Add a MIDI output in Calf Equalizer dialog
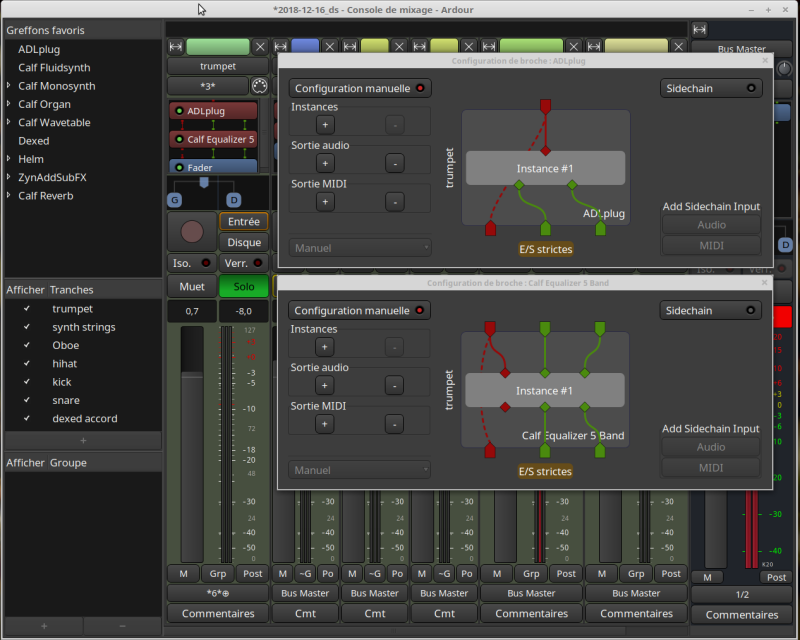 (324, 424)
